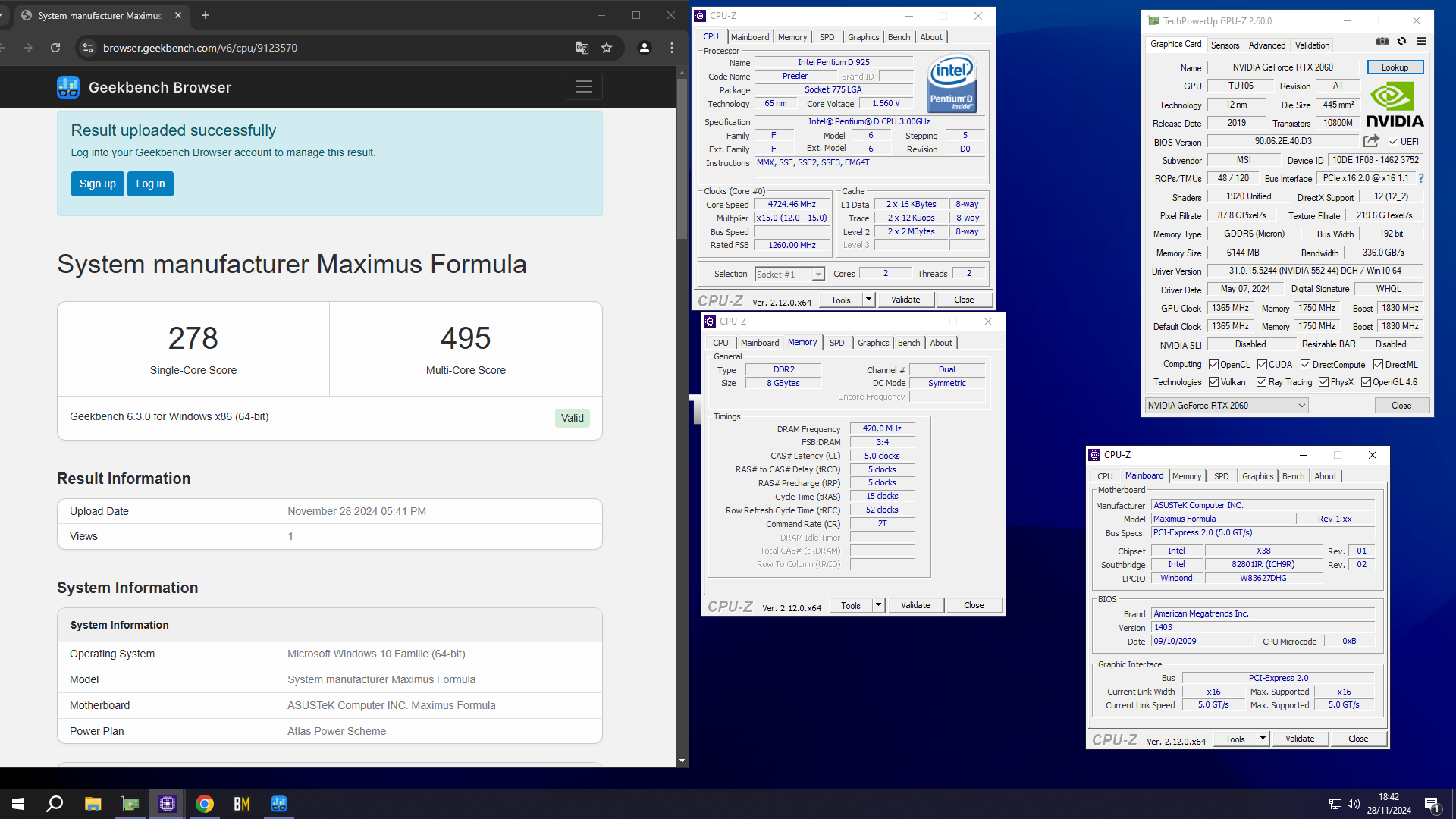The height and width of the screenshot is (819, 1456).
Task: Open Geekbench Browser hamburger menu
Action: (x=584, y=87)
